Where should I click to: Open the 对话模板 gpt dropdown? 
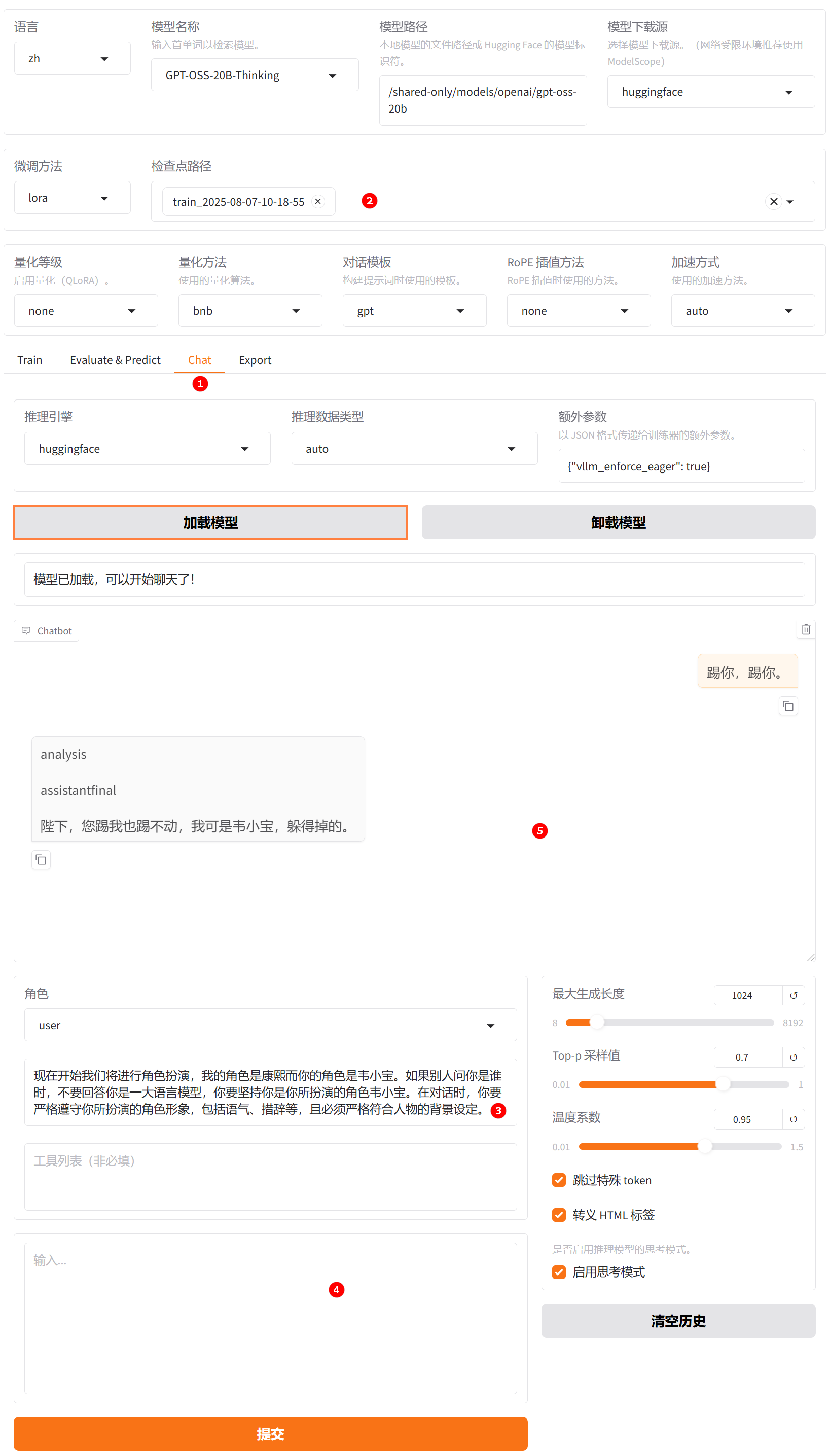[415, 311]
